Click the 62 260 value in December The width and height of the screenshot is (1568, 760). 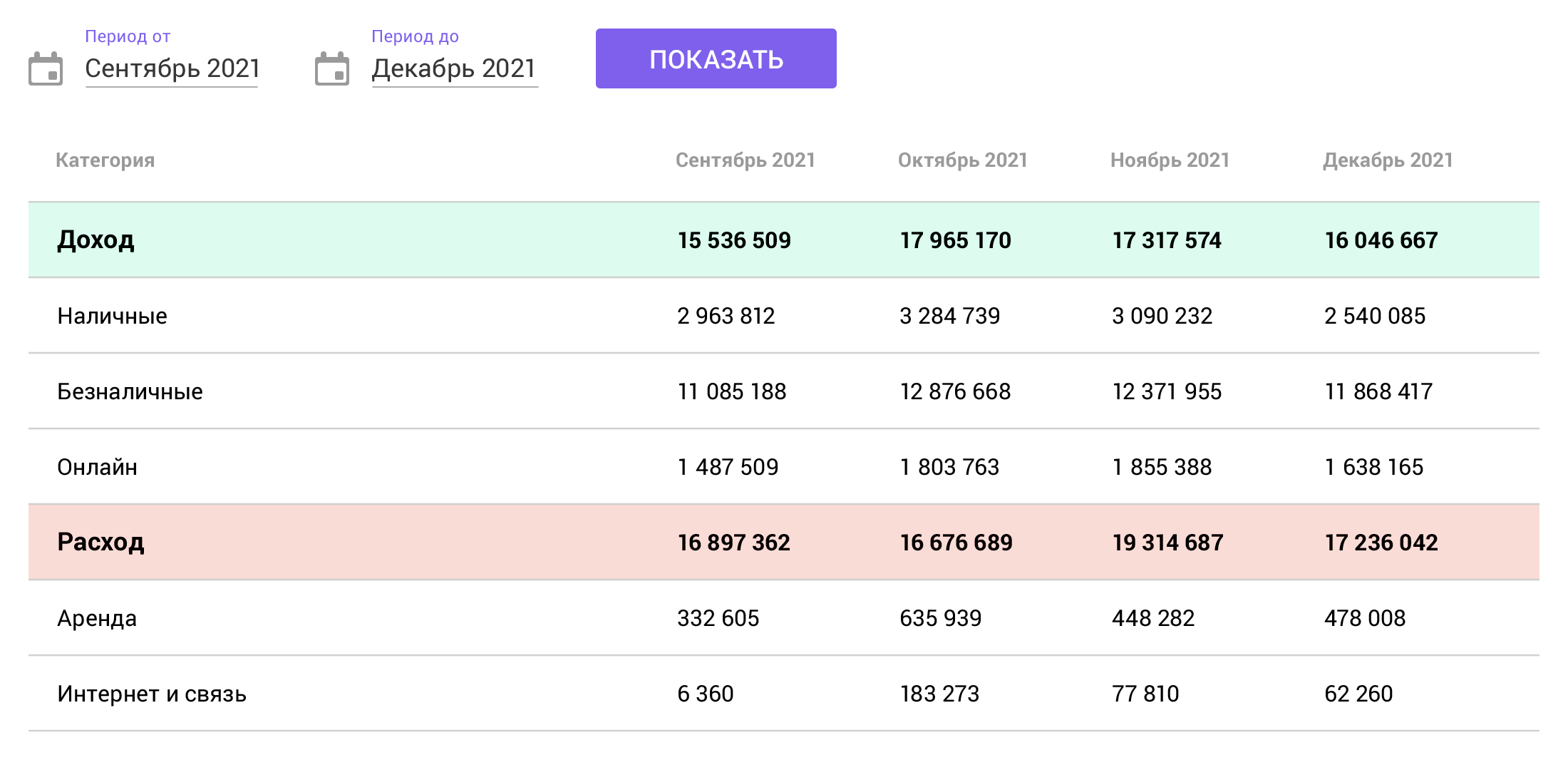point(1358,694)
